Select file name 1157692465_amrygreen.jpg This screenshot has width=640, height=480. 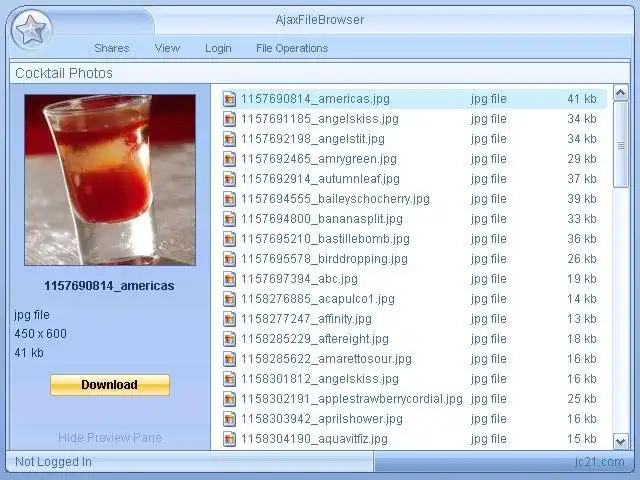tap(319, 159)
